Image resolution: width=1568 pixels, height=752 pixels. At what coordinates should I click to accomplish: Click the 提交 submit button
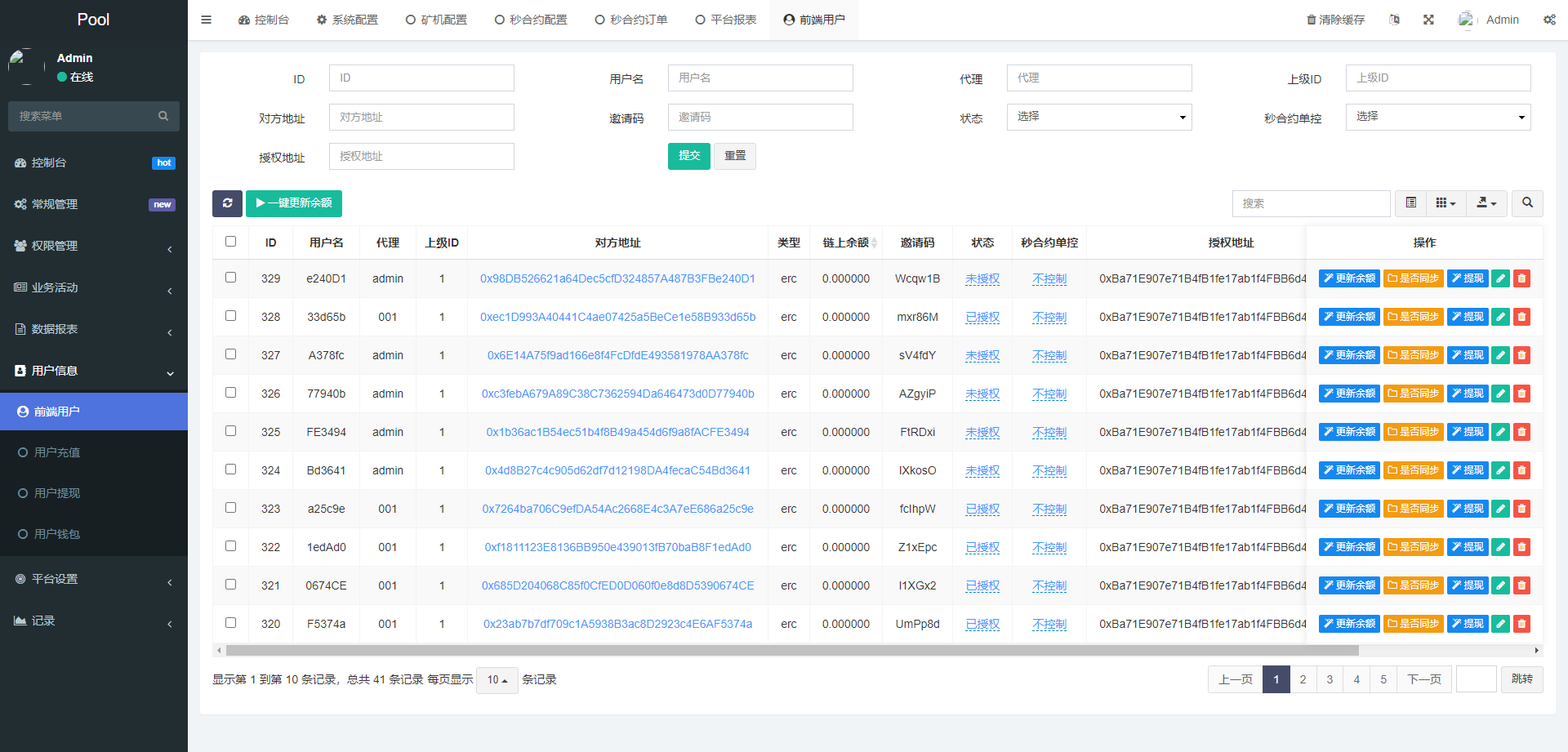[688, 156]
